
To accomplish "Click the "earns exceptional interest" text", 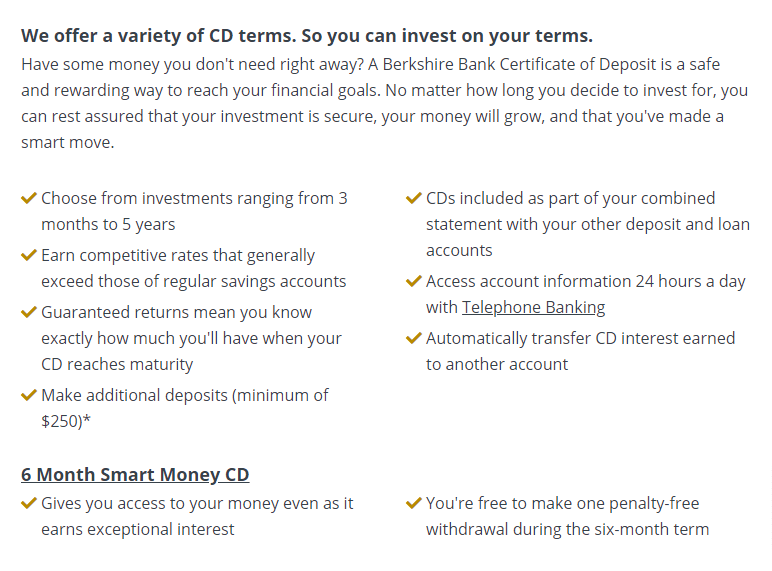I will (138, 530).
